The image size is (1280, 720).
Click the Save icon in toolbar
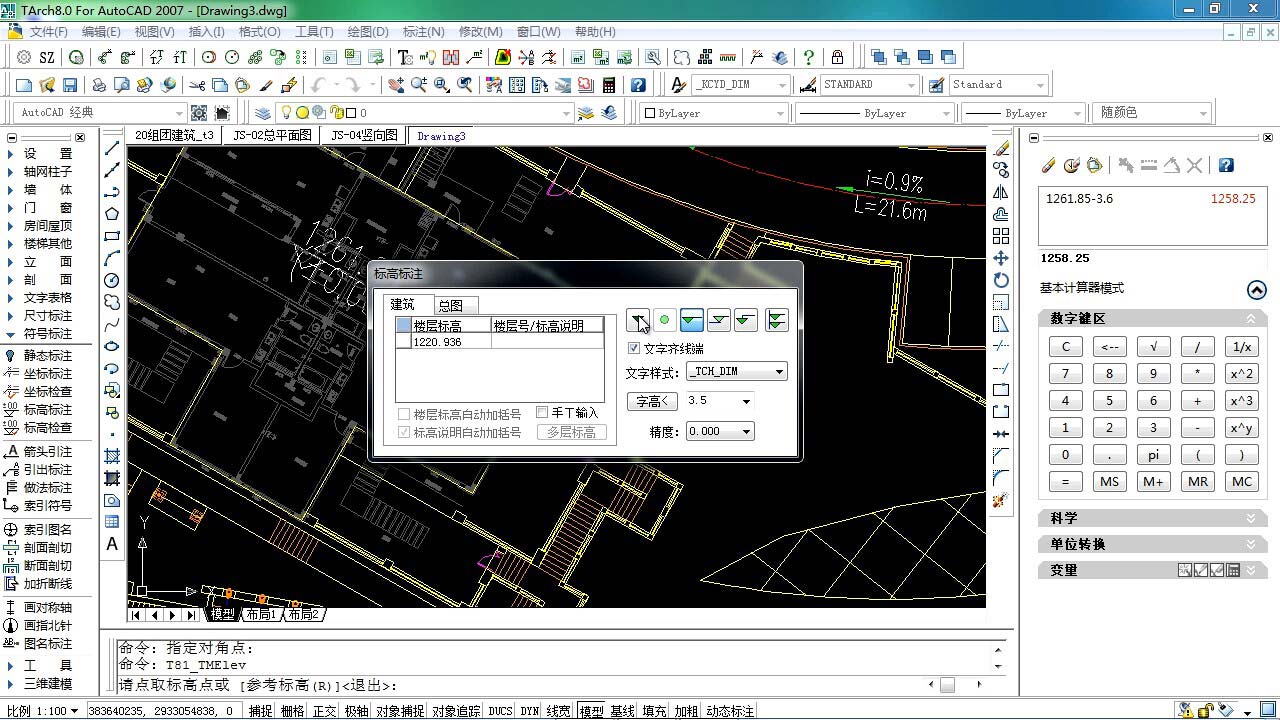click(x=70, y=85)
